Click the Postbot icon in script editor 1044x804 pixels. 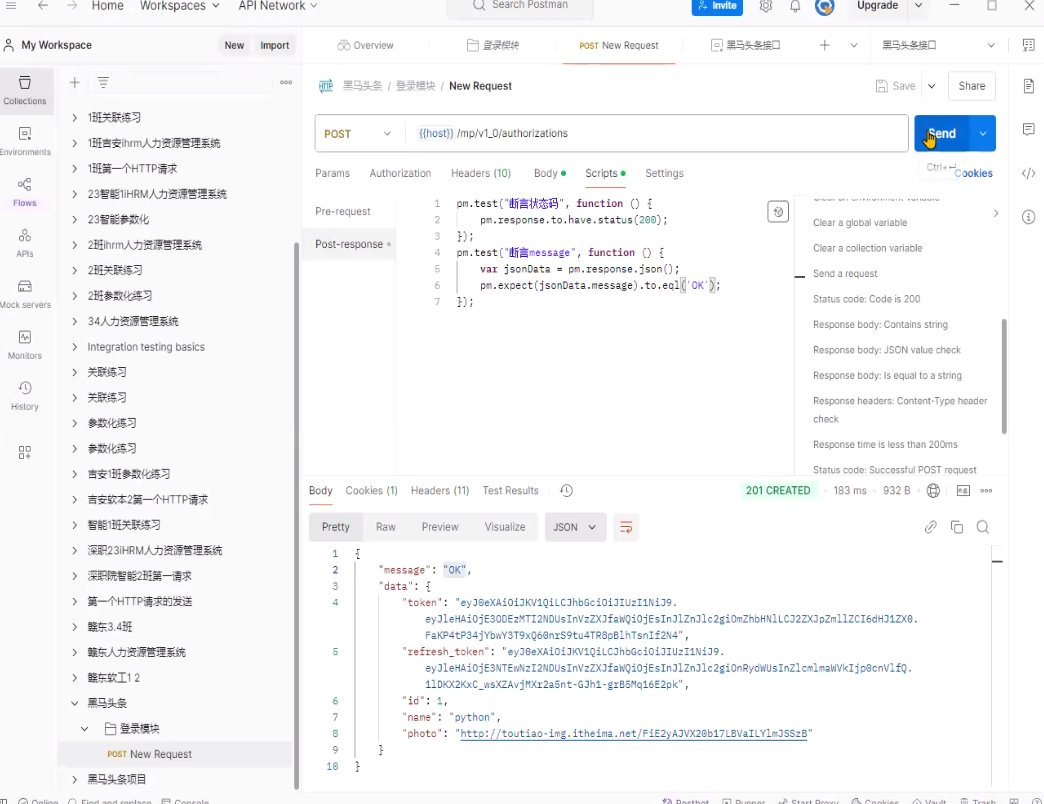click(x=778, y=212)
